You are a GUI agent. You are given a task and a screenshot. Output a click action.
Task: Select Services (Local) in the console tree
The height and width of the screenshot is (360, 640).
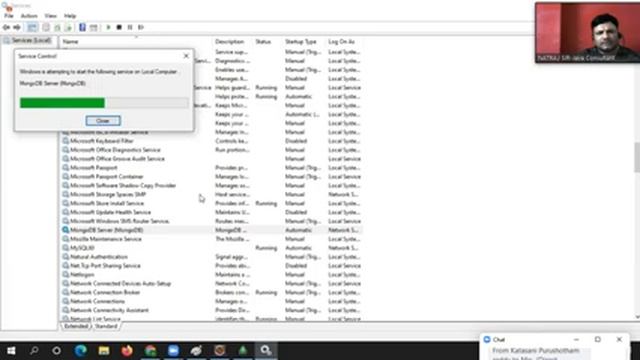pos(27,40)
